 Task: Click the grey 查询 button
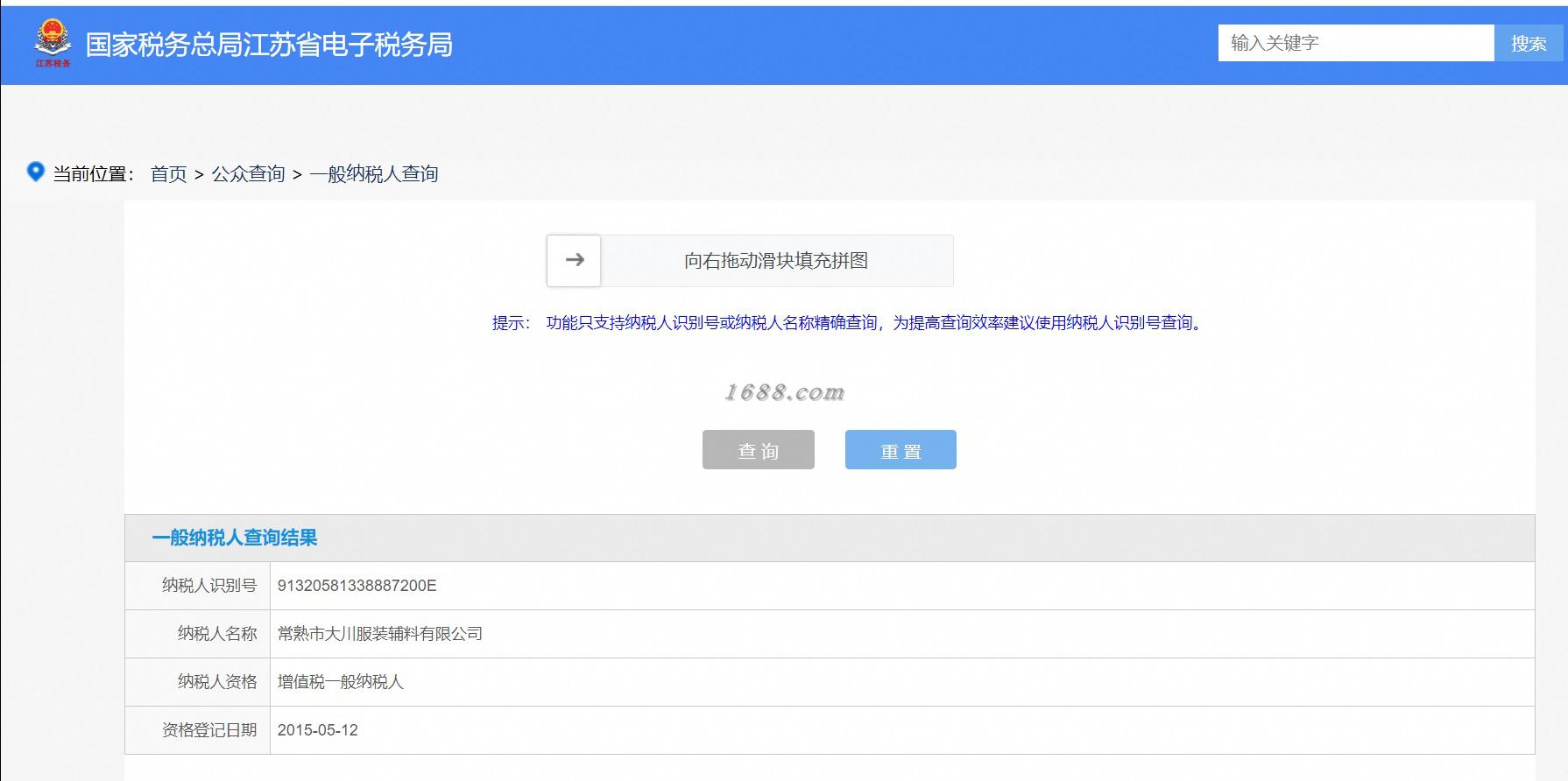pyautogui.click(x=759, y=450)
